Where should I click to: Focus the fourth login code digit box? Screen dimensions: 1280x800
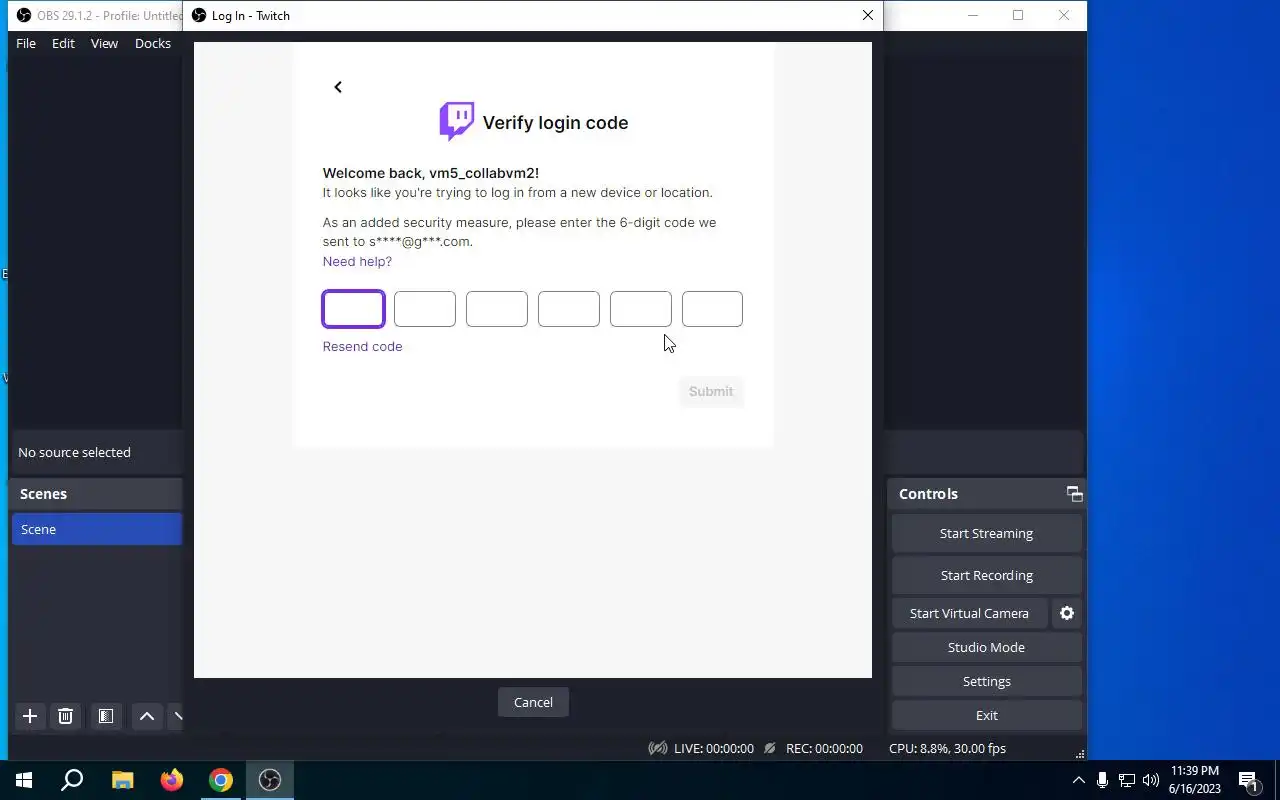[x=569, y=309]
